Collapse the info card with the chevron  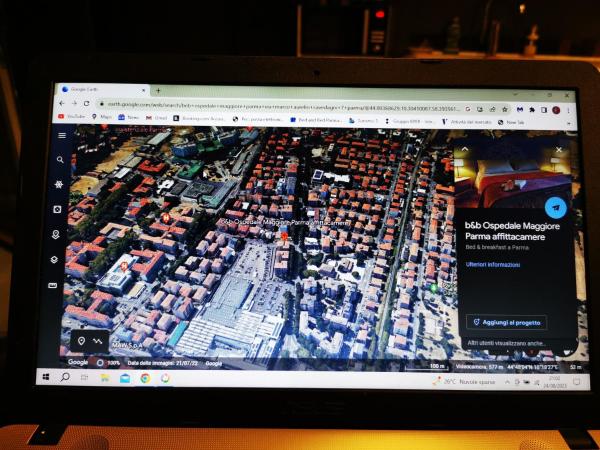463,150
